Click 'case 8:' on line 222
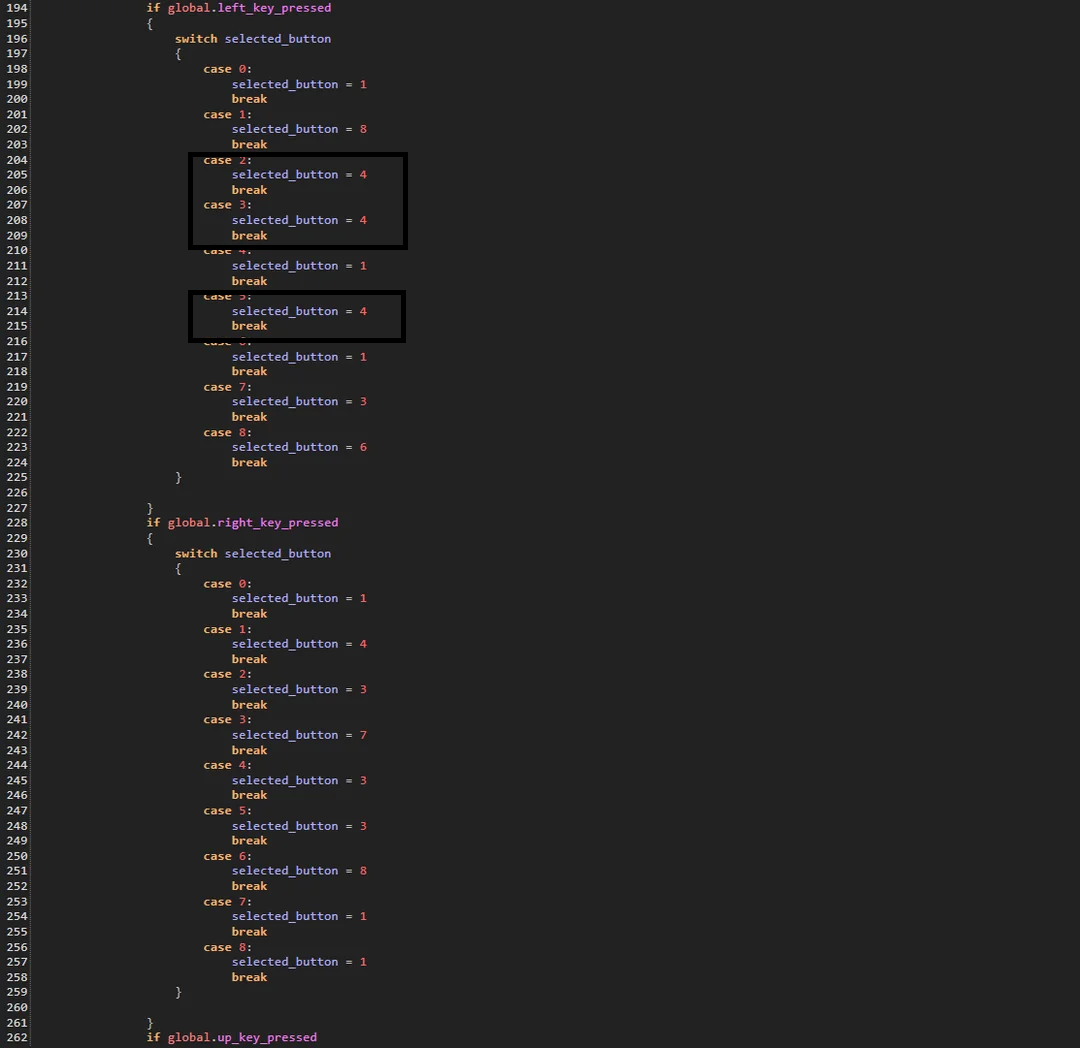1080x1048 pixels. click(227, 432)
